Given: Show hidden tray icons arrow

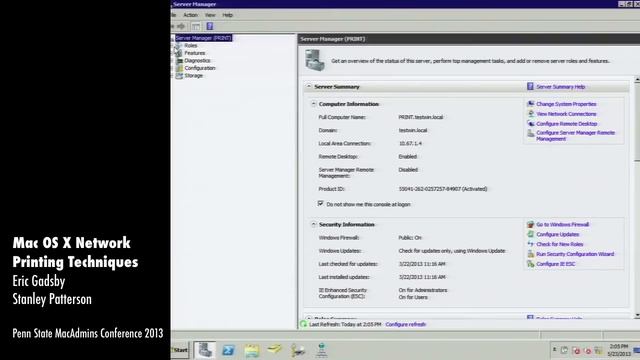Looking at the screenshot, I should coord(554,350).
